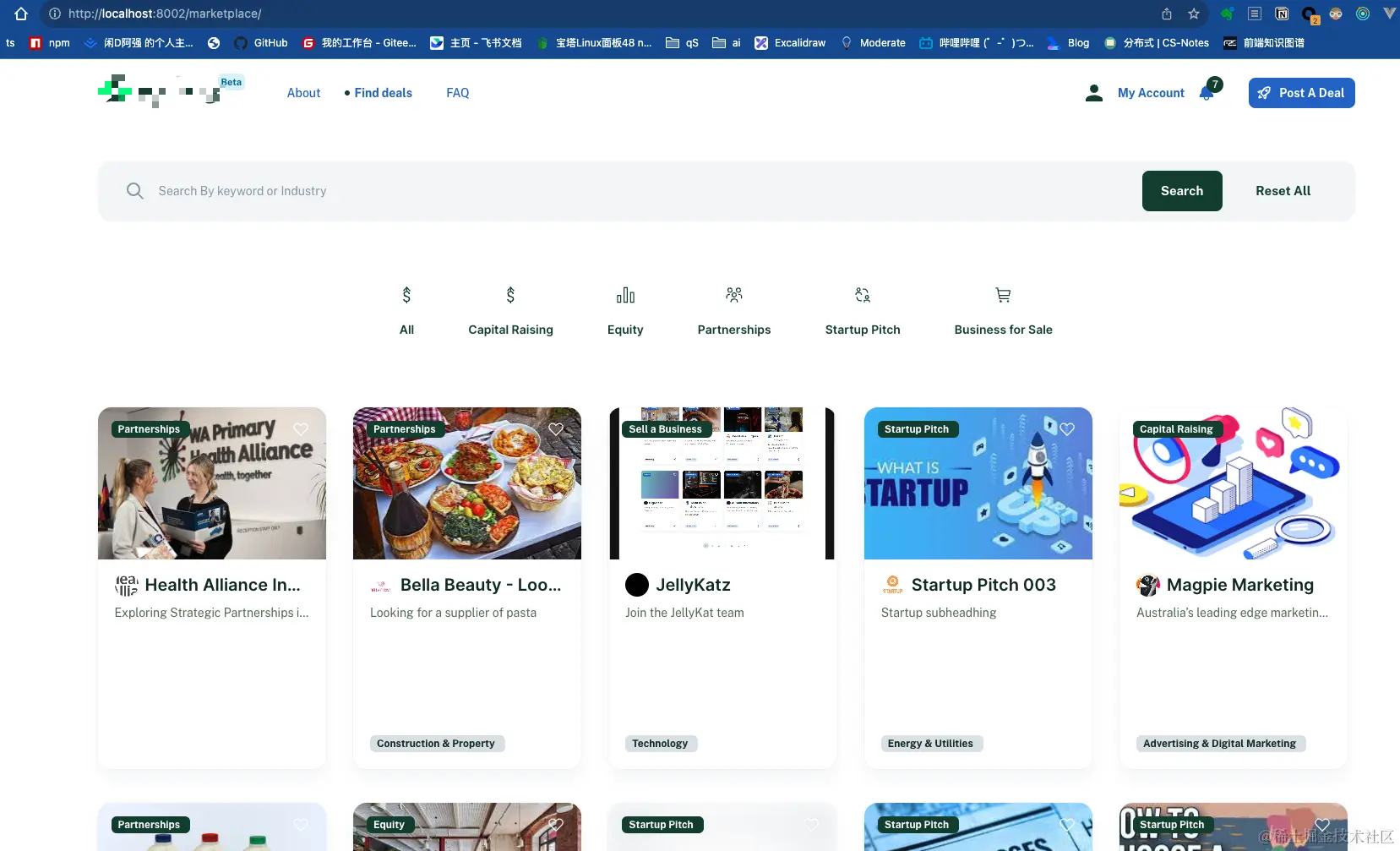The width and height of the screenshot is (1400, 851).
Task: Open the FAQ navigation link
Action: click(x=457, y=93)
